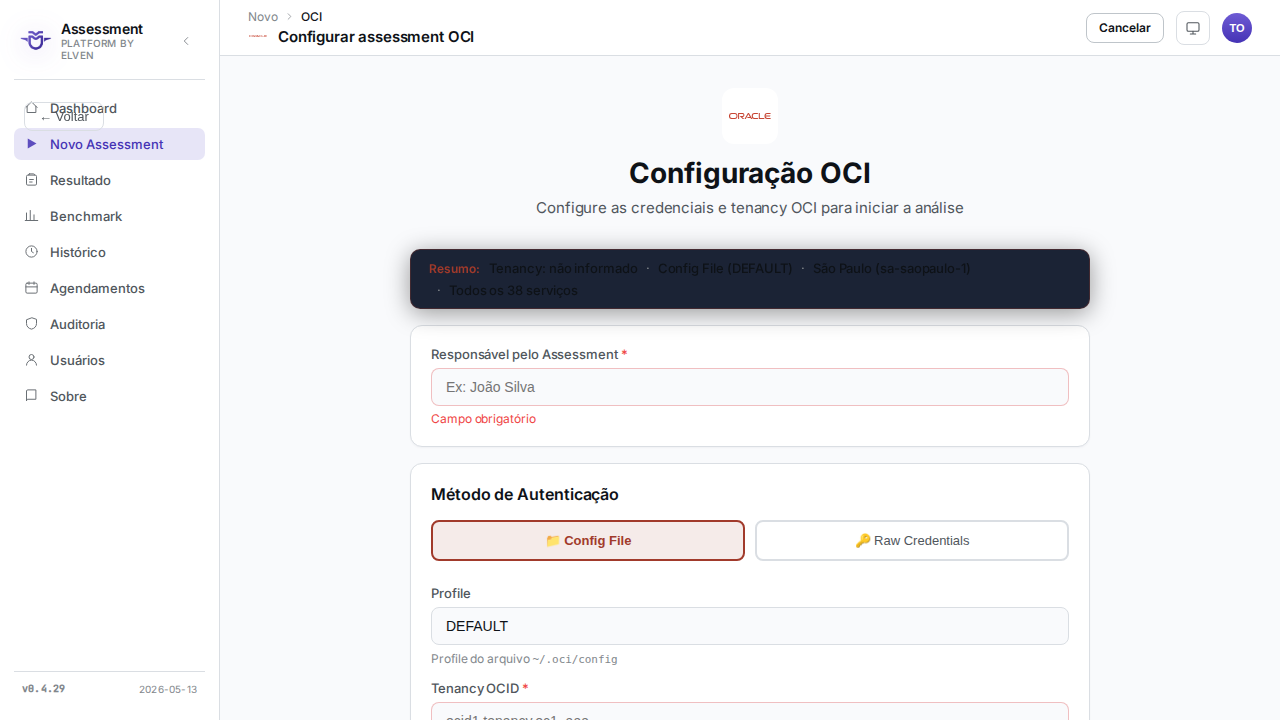This screenshot has width=1280, height=720.
Task: Click the 2026-05-13 date label
Action: coord(168,690)
